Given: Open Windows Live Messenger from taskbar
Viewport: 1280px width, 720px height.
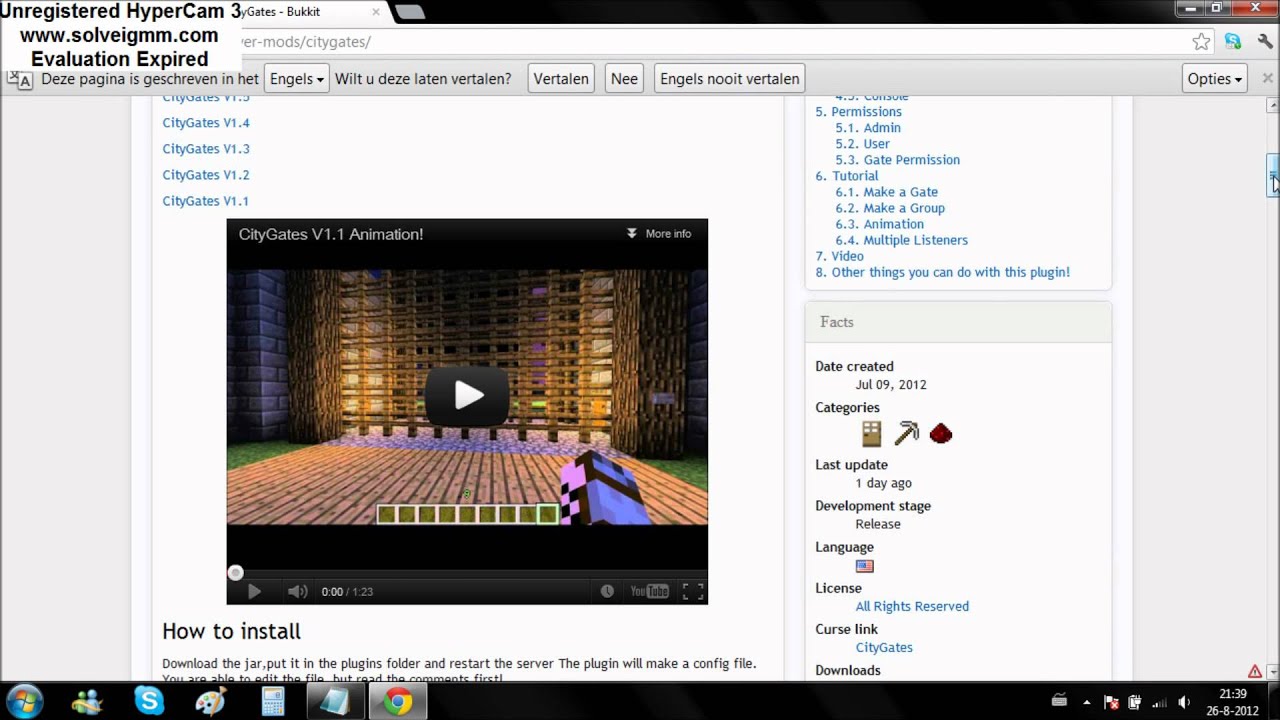Looking at the screenshot, I should coord(87,702).
